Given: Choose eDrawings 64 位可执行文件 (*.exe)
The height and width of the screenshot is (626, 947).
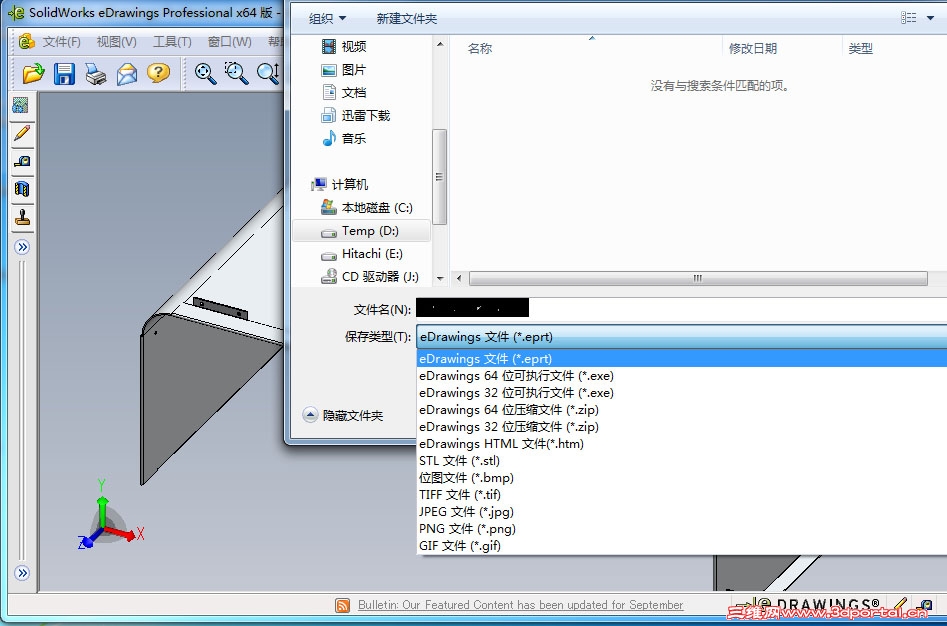Looking at the screenshot, I should tap(682, 375).
